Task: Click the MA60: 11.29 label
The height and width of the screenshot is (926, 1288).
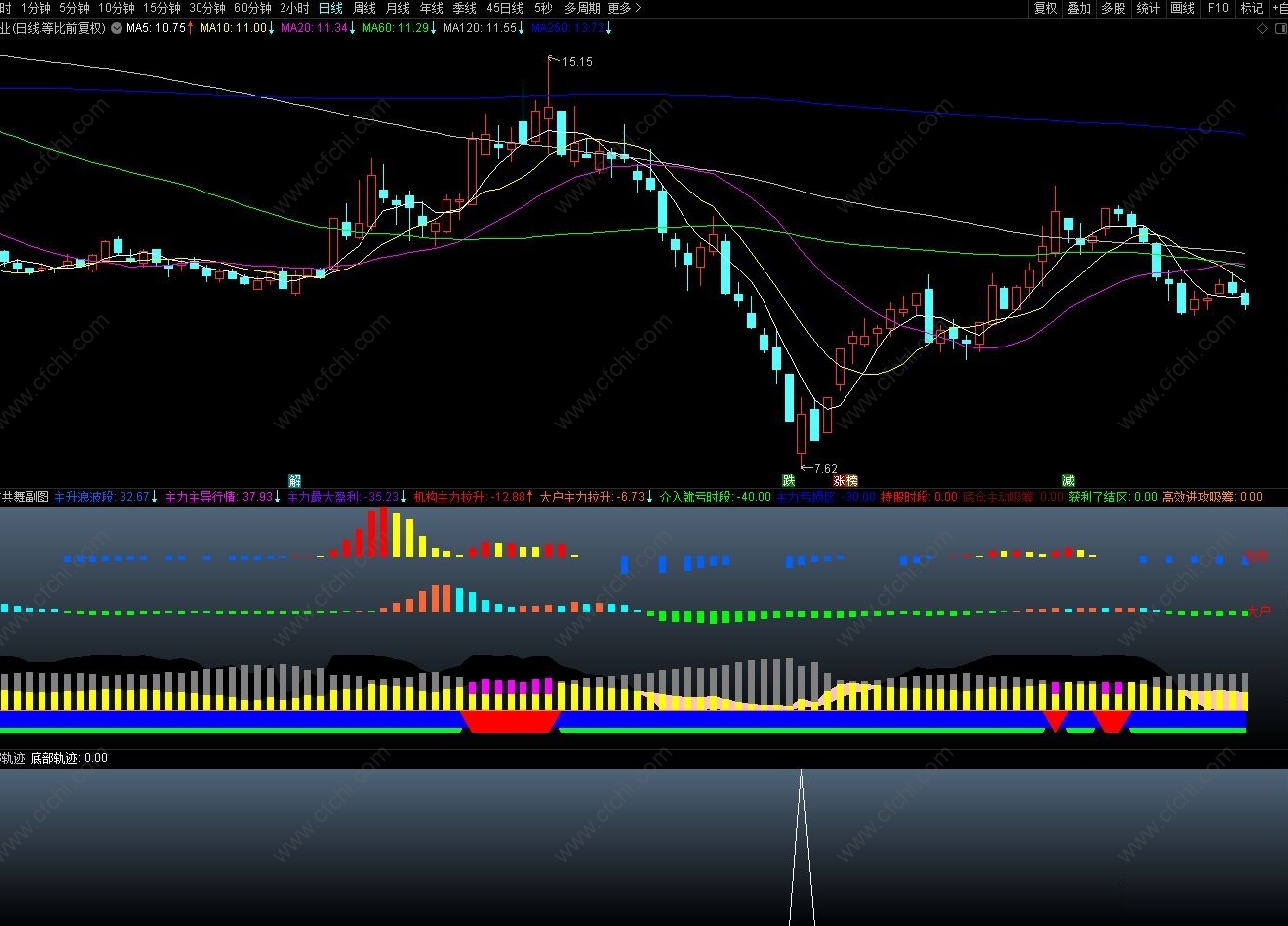Action: (x=395, y=28)
